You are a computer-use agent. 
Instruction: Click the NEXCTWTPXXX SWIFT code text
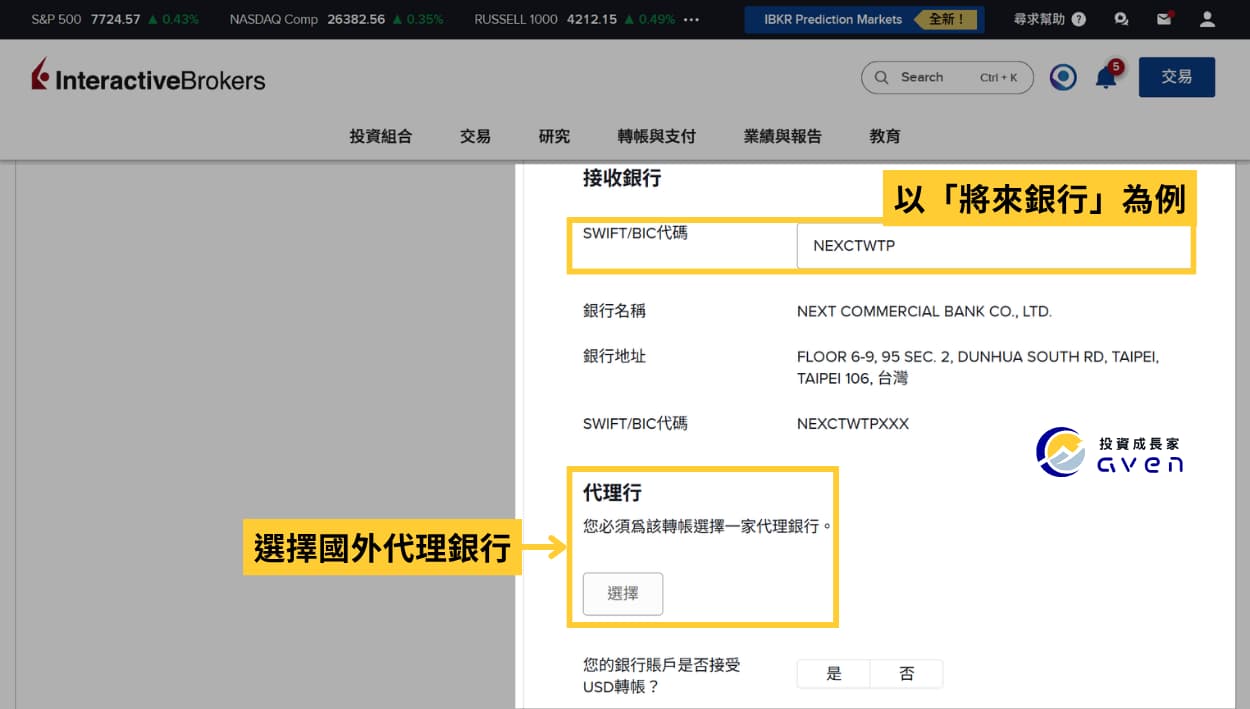click(853, 424)
